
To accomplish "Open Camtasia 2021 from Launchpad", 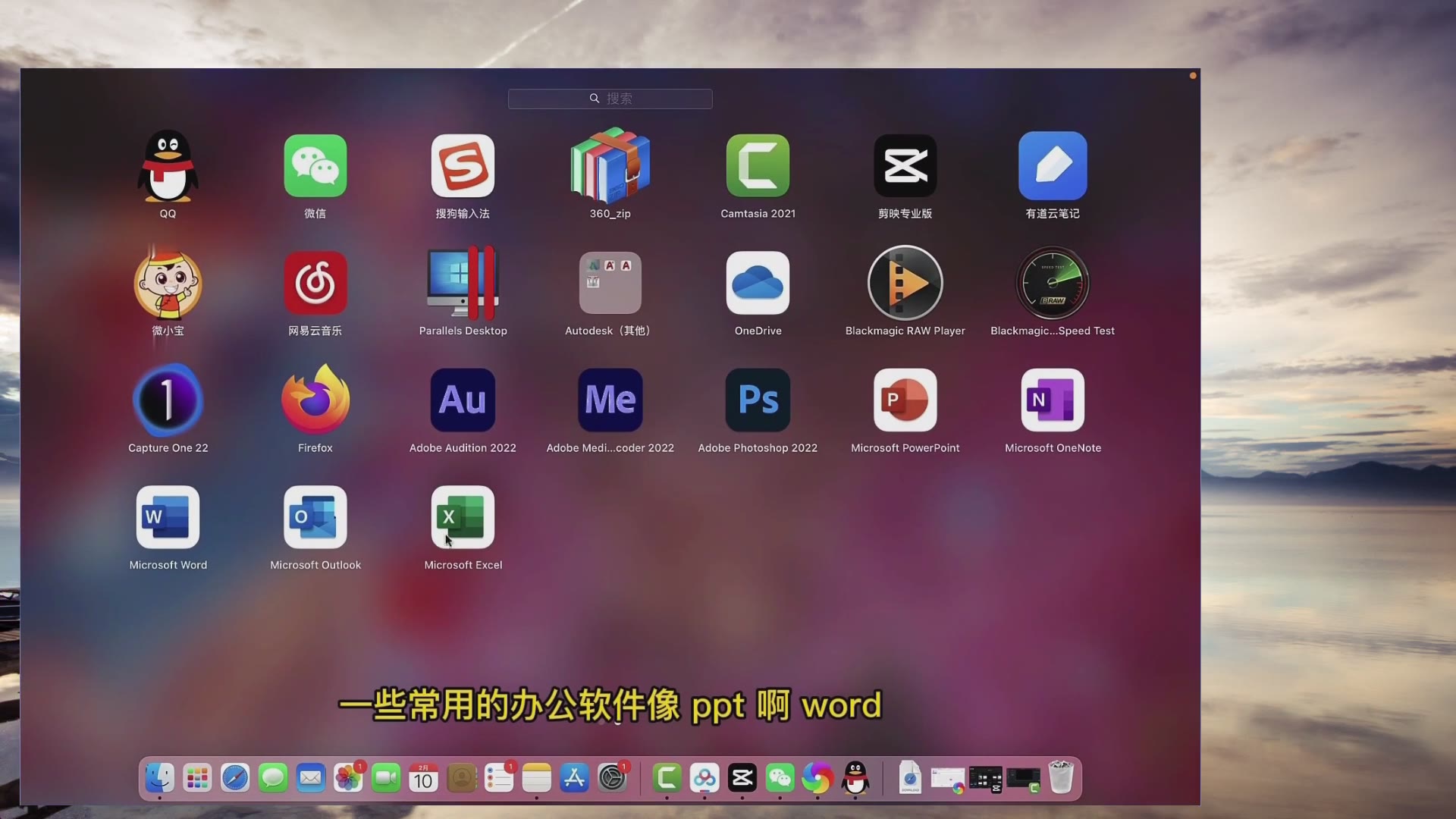I will pyautogui.click(x=758, y=166).
